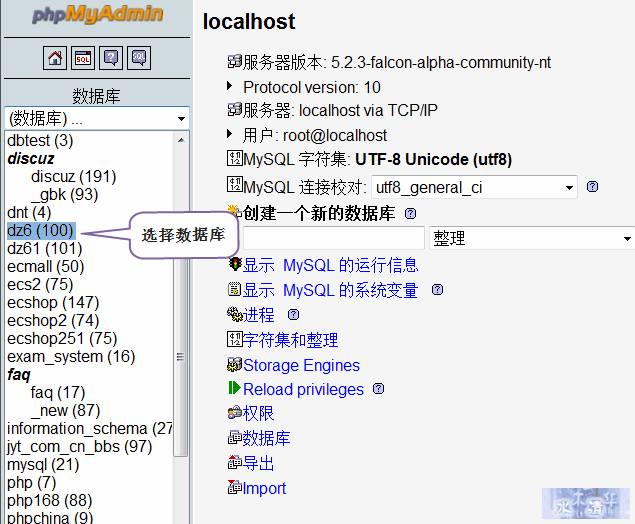Image resolution: width=635 pixels, height=524 pixels.
Task: Open 显示 MySQL 的系统变量 link
Action: 330,290
